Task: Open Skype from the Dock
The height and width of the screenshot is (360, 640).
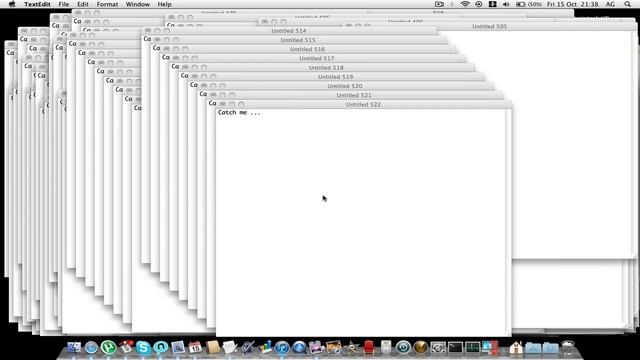Action: pos(143,347)
